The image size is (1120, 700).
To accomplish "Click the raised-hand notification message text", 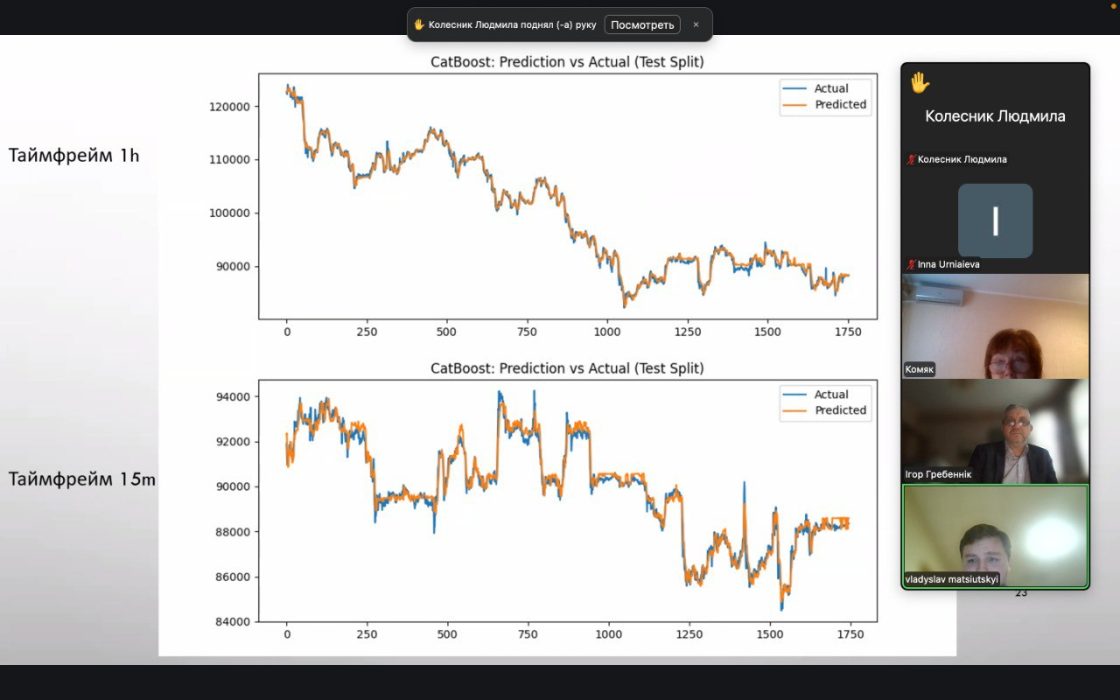I will pos(513,25).
